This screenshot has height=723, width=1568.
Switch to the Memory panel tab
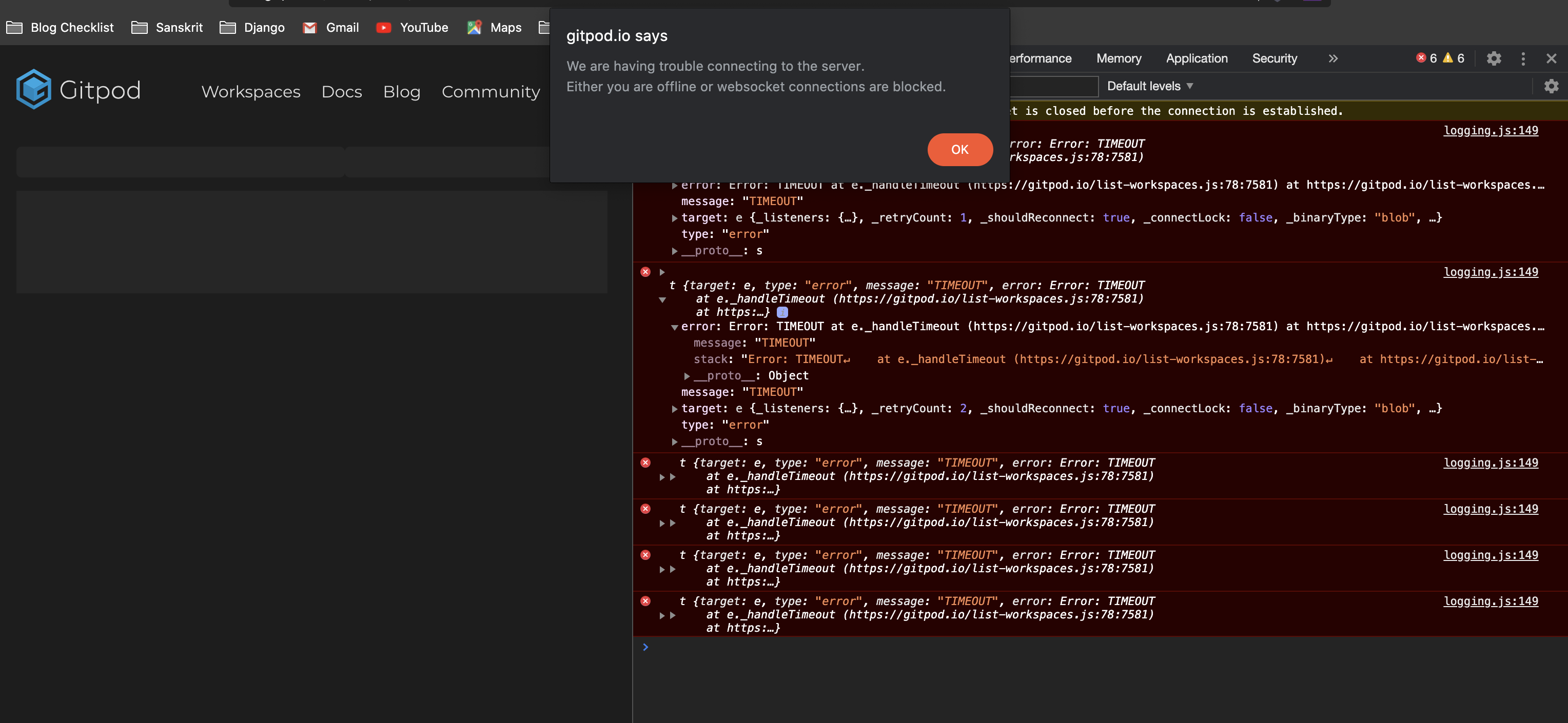(1119, 58)
